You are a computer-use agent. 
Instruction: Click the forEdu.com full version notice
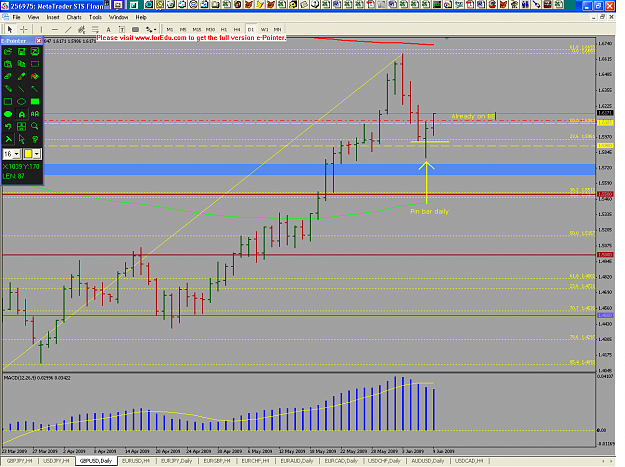pyautogui.click(x=191, y=38)
